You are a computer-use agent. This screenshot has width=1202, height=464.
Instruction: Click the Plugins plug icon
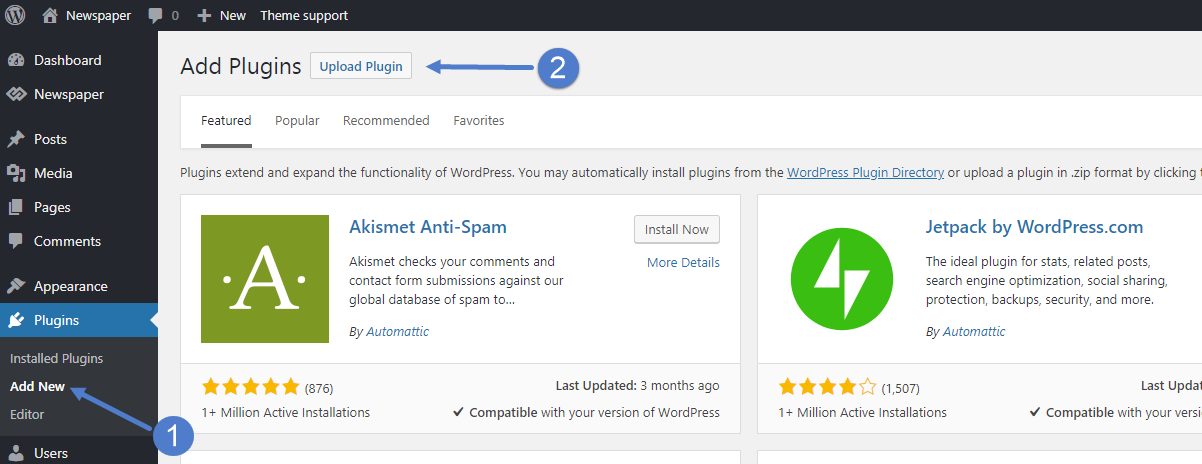click(16, 320)
